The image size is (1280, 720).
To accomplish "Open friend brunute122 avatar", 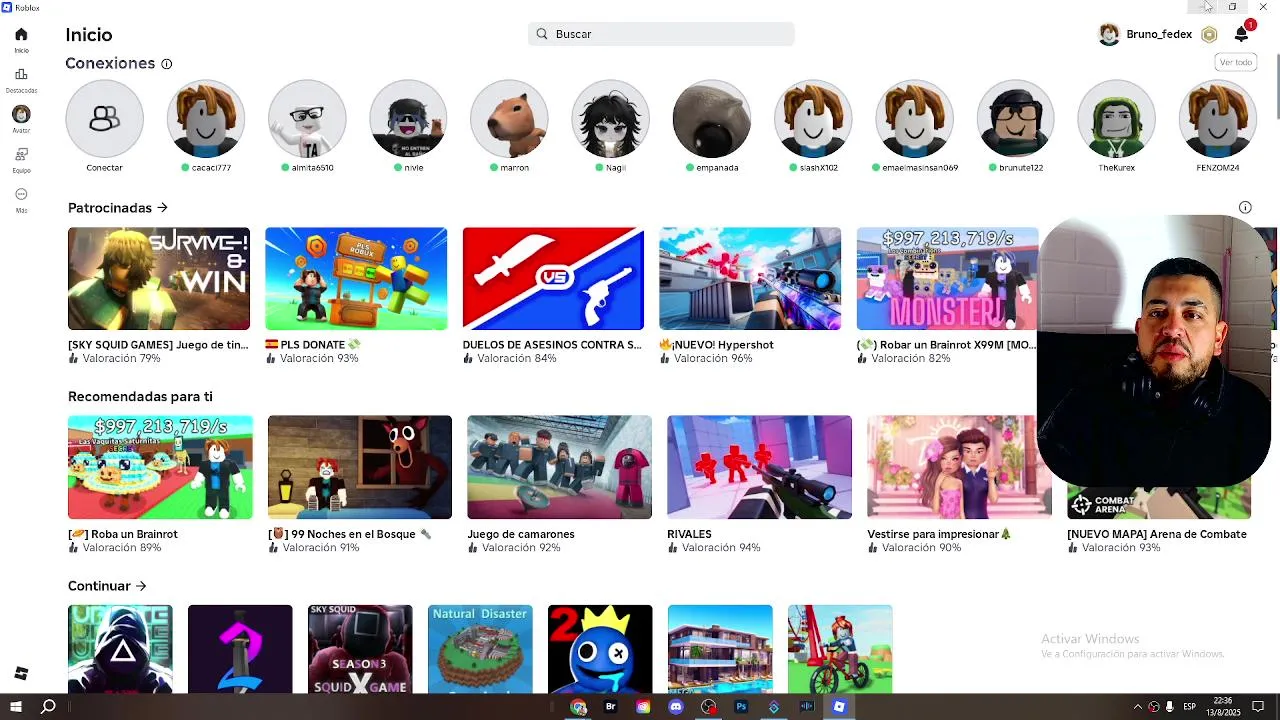I will [x=1015, y=119].
